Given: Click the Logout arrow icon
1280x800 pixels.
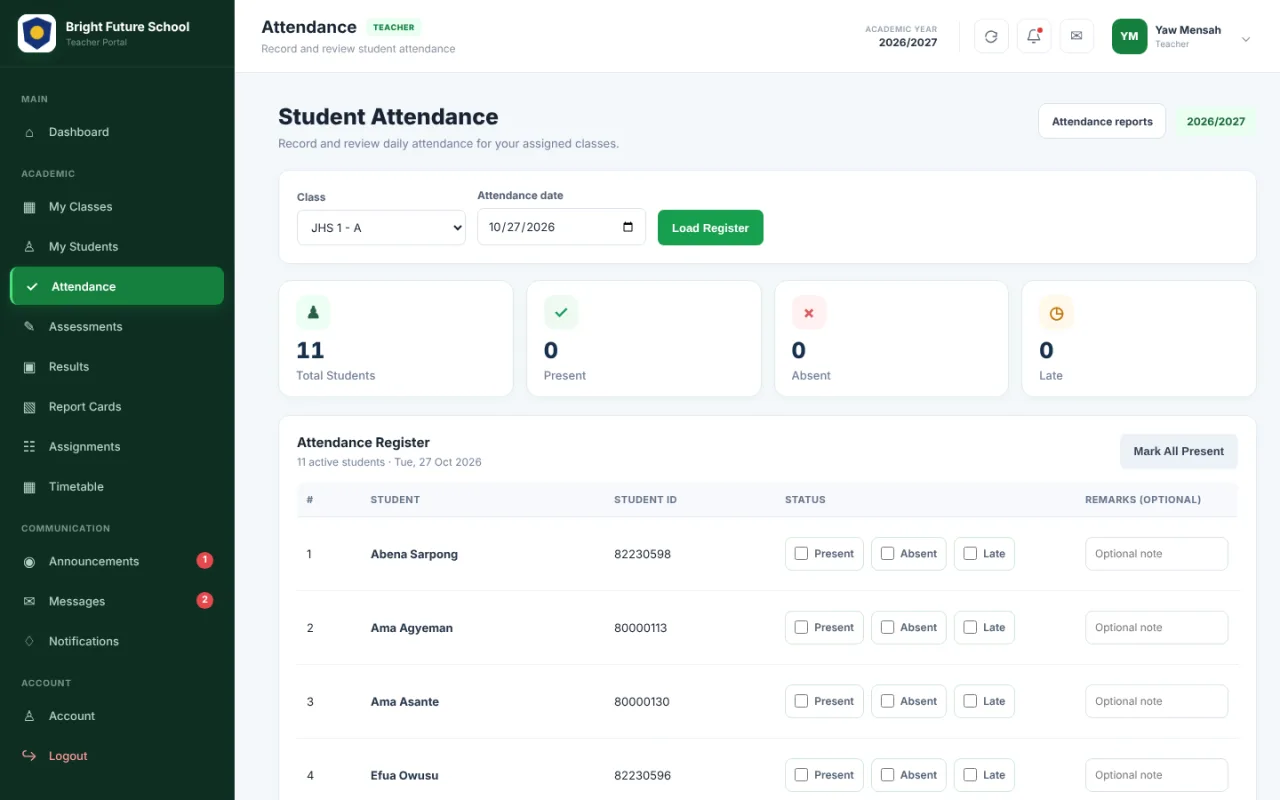Looking at the screenshot, I should 29,756.
